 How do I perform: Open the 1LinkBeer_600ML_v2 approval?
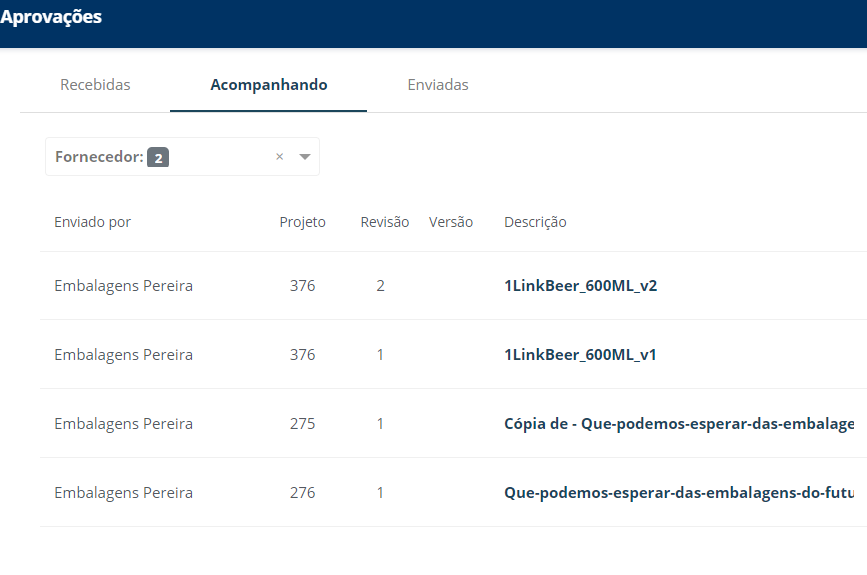(581, 286)
